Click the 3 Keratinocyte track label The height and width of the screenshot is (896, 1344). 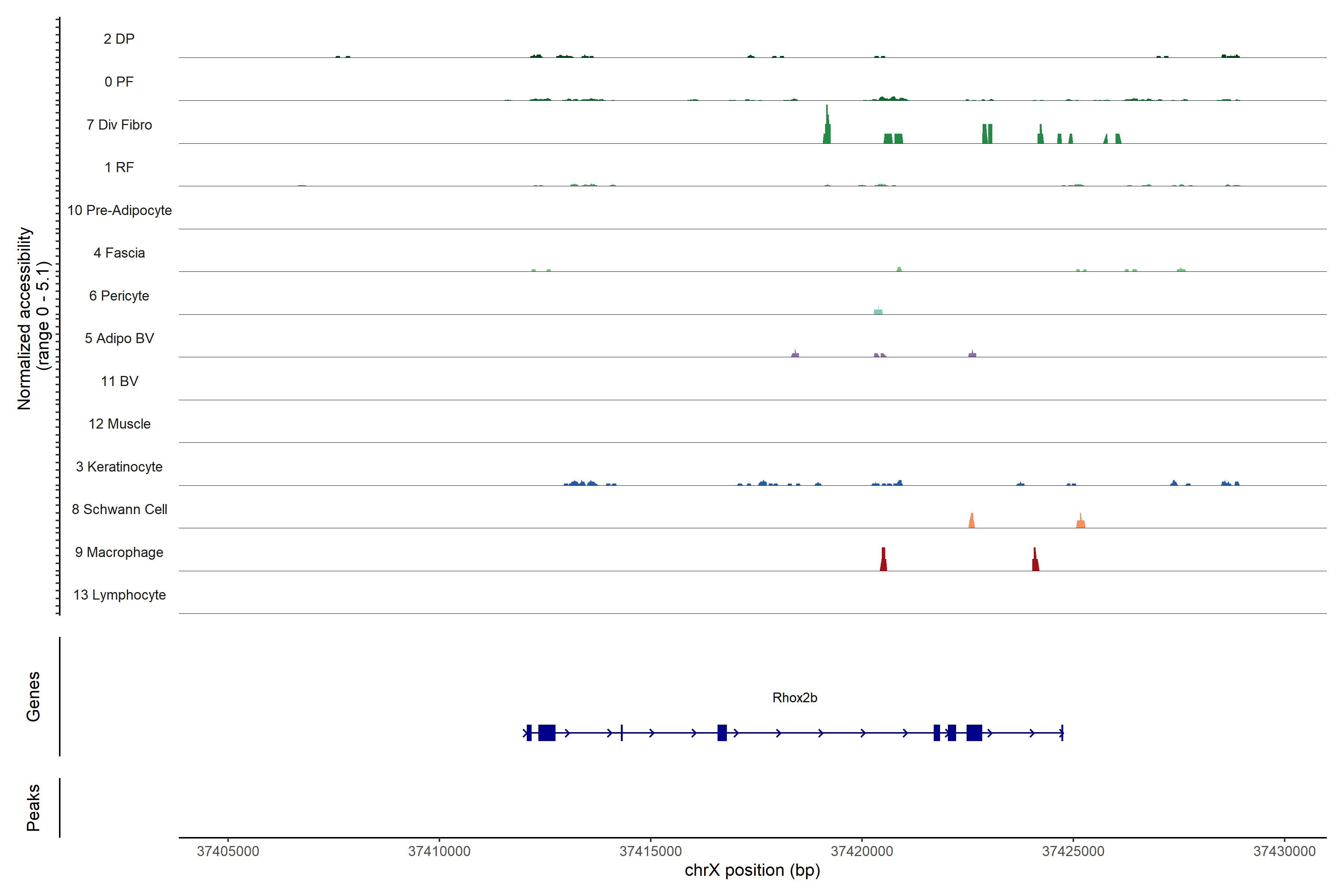click(119, 467)
